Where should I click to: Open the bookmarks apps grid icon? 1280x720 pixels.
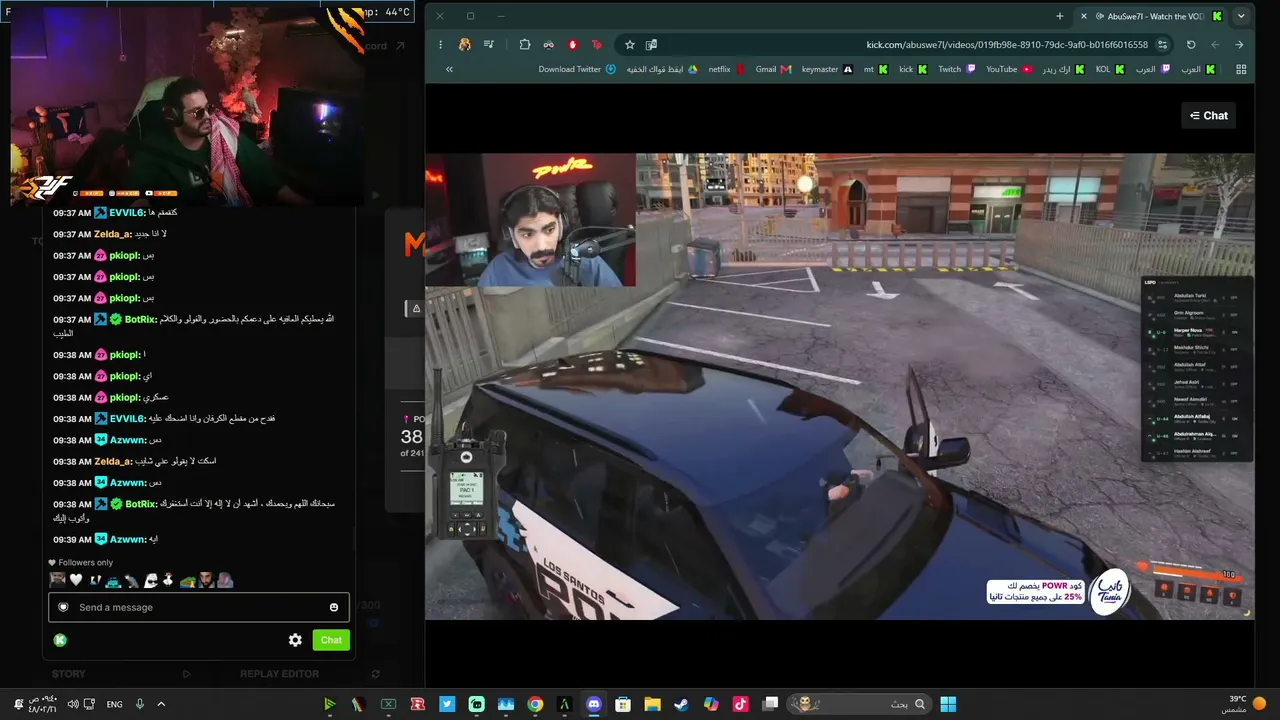[1241, 69]
